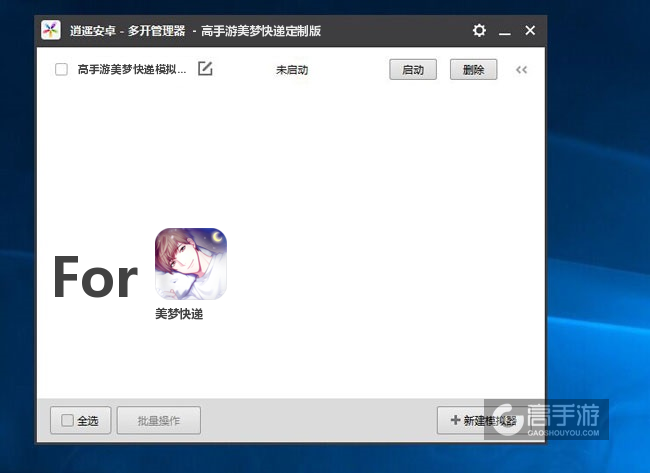Click the edit pencil icon beside emulator name
The height and width of the screenshot is (473, 650).
click(x=205, y=69)
